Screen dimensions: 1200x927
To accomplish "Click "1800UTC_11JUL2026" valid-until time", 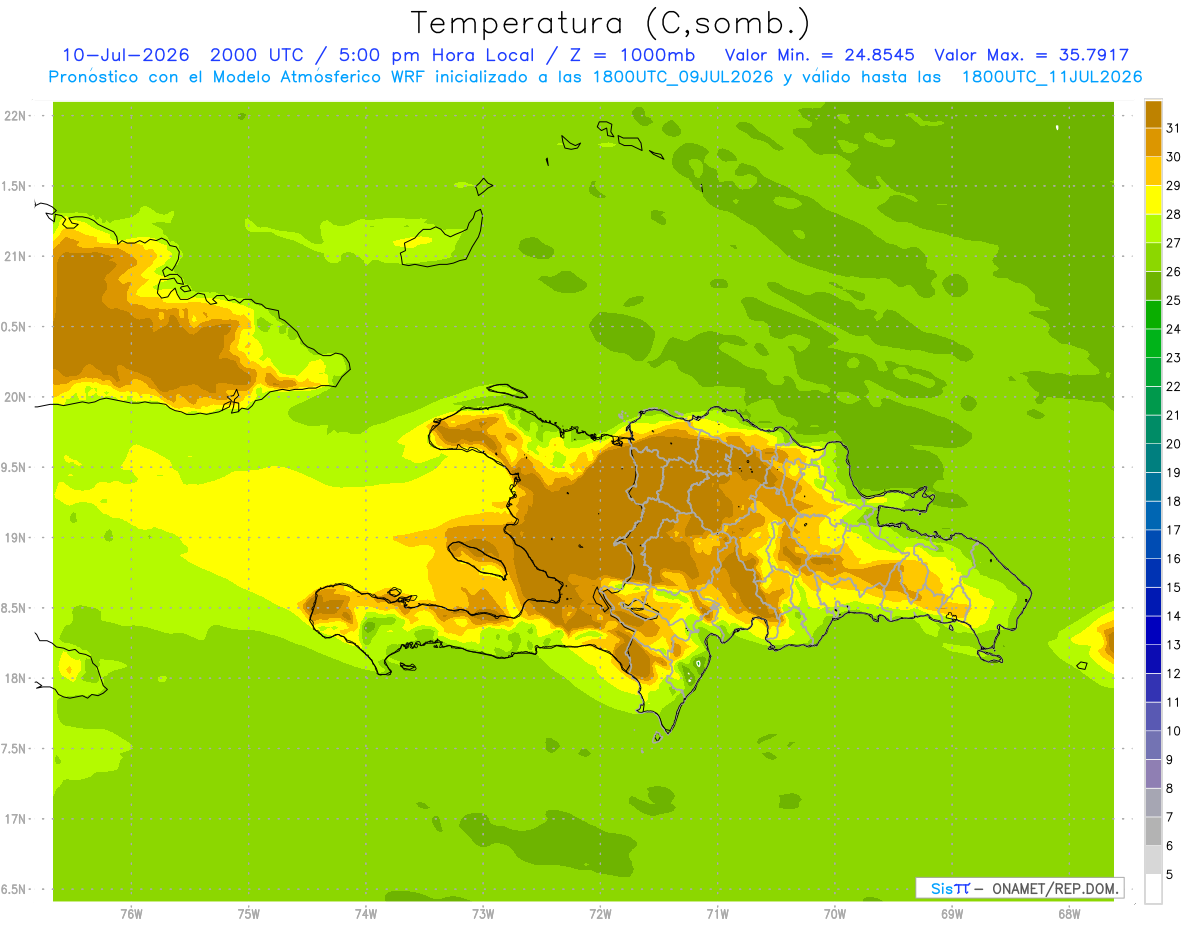I will 1052,77.
